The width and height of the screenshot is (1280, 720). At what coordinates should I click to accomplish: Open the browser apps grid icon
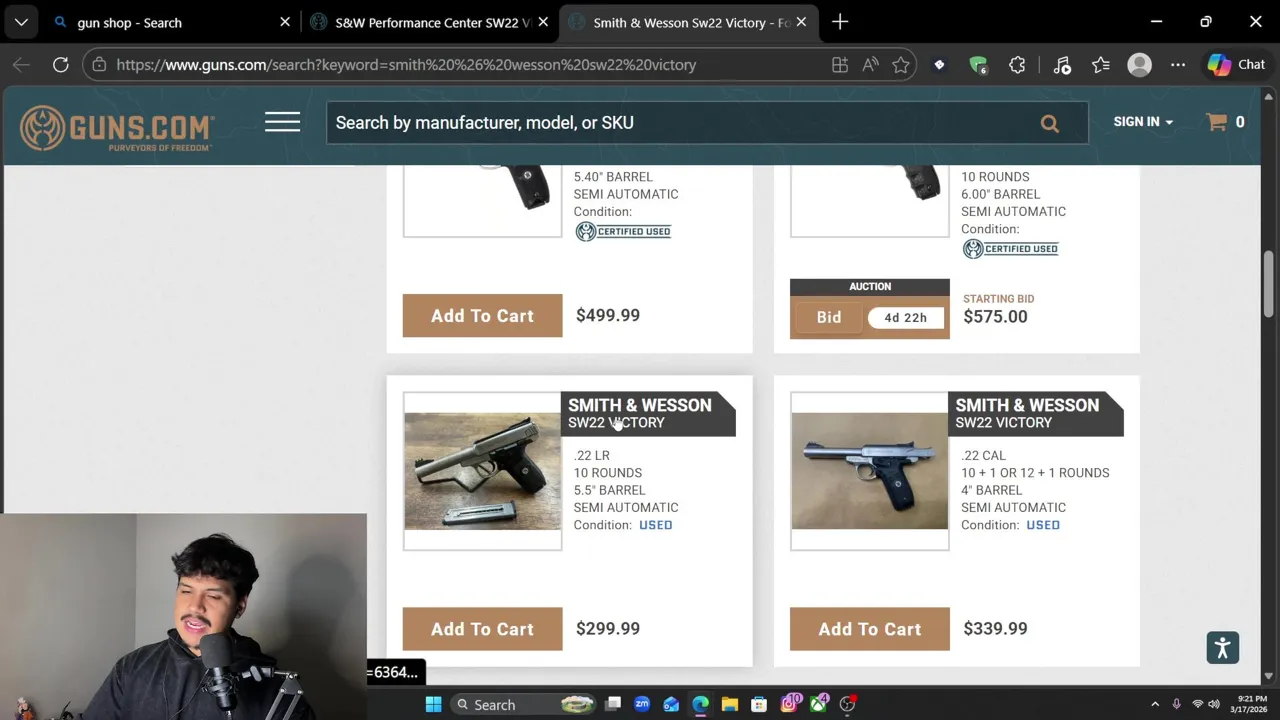click(840, 65)
